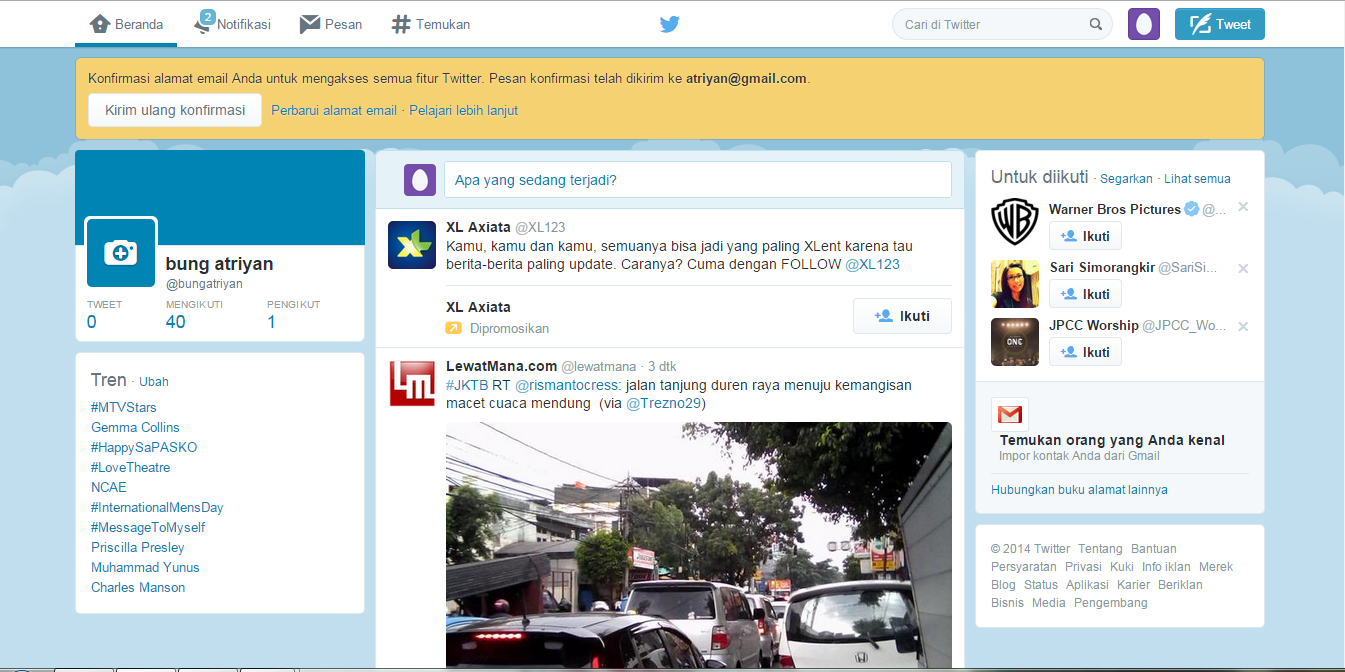Click the camera profile photo icon
1345x672 pixels.
(121, 252)
